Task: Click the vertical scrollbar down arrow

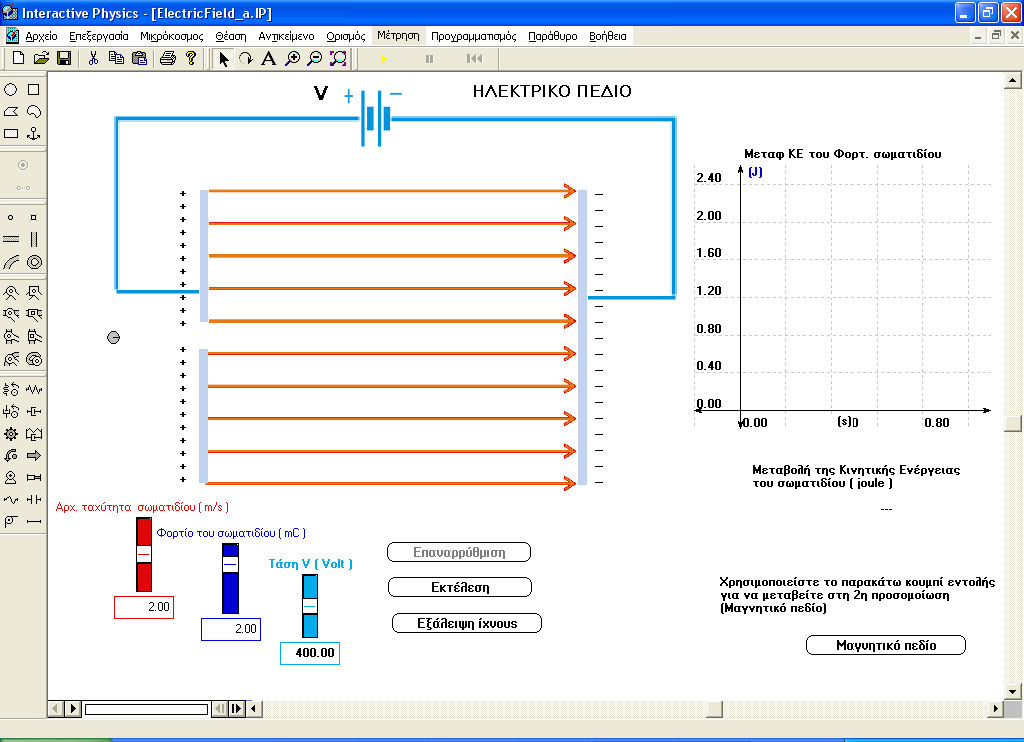Action: coord(1012,691)
